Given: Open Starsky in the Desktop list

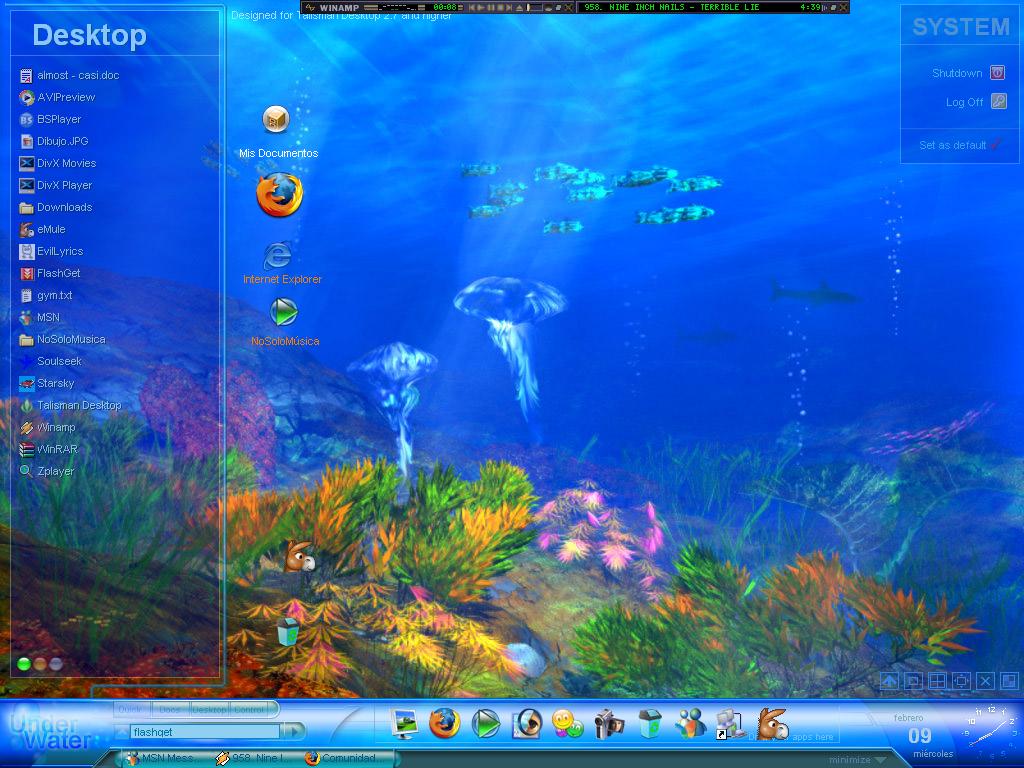Looking at the screenshot, I should point(46,383).
